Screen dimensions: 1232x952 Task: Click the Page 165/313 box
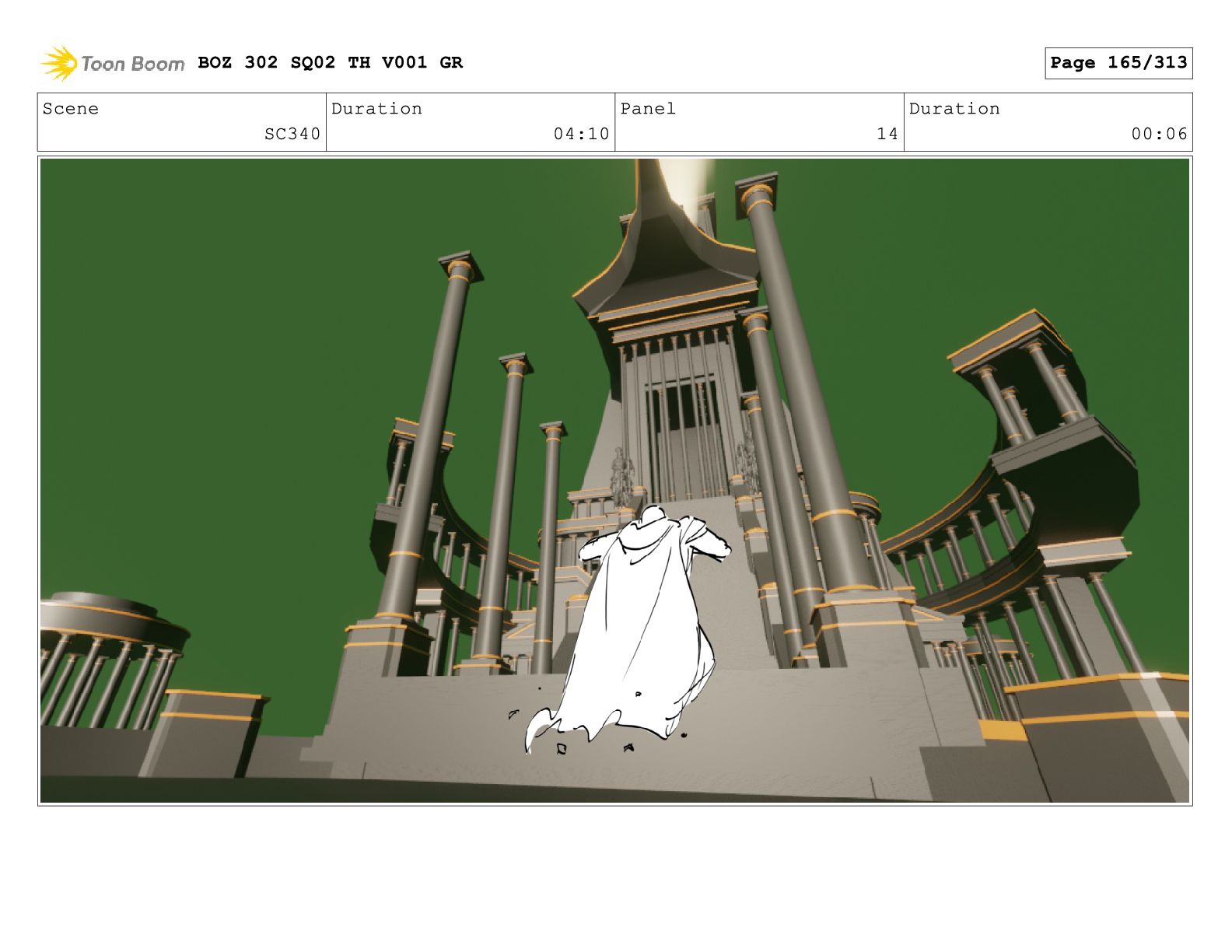(1118, 63)
